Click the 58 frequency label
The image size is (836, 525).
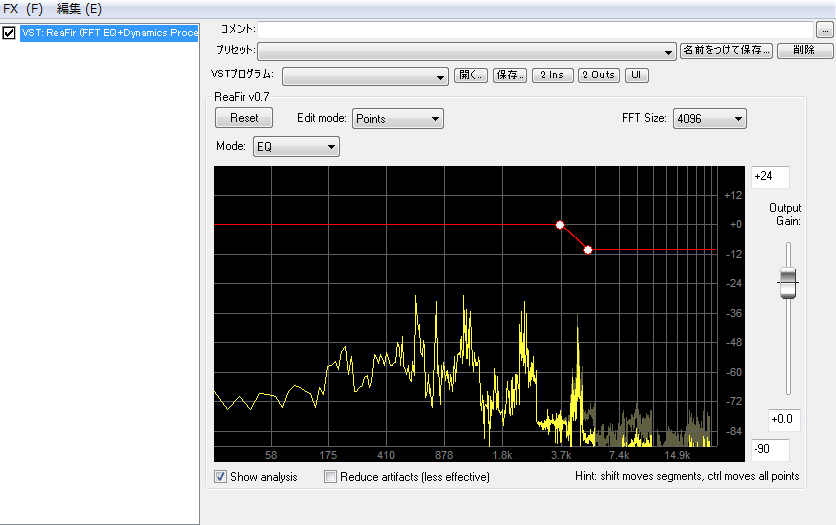click(271, 455)
